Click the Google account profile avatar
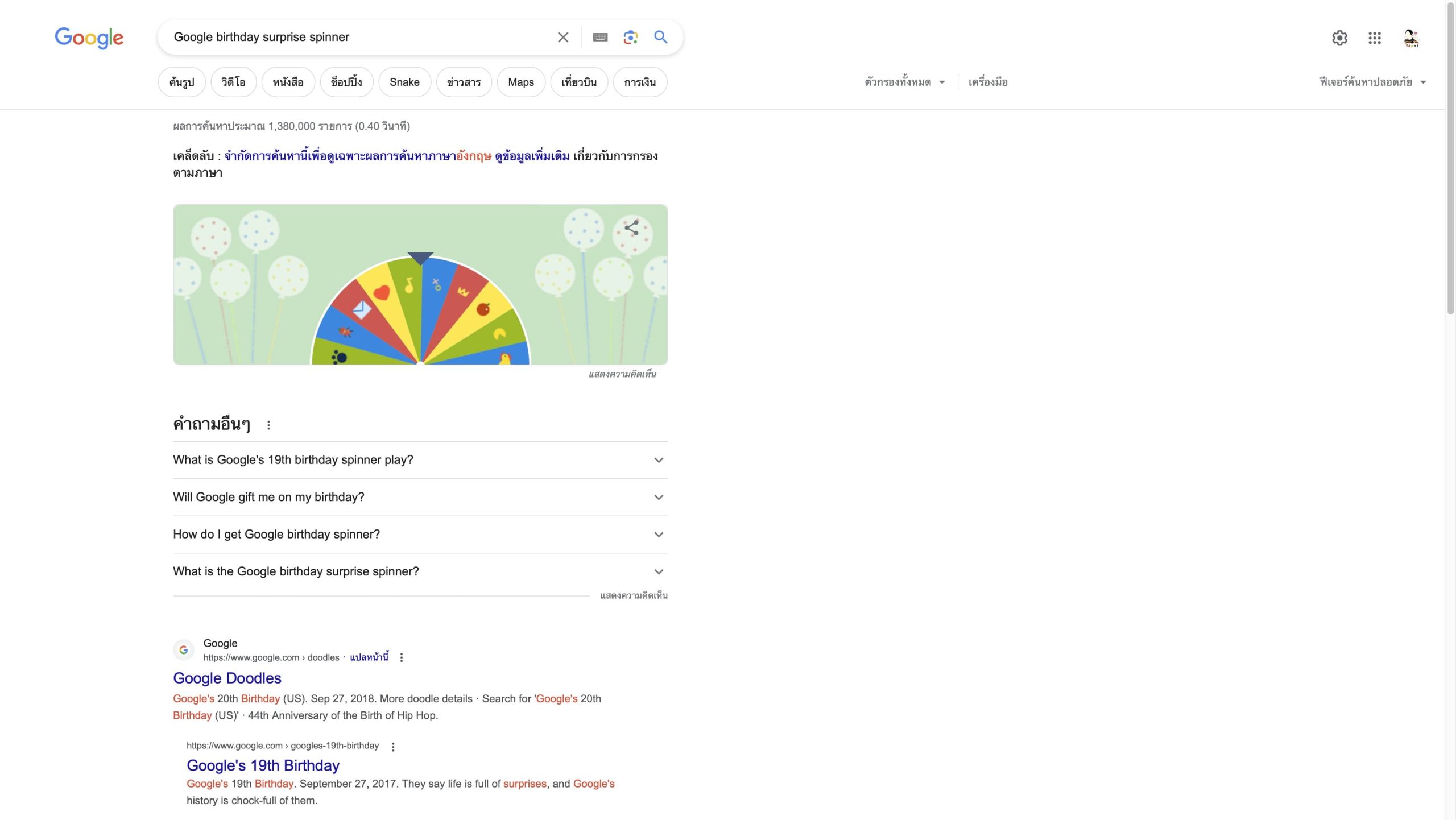Viewport: 1456px width, 820px height. point(1410,38)
